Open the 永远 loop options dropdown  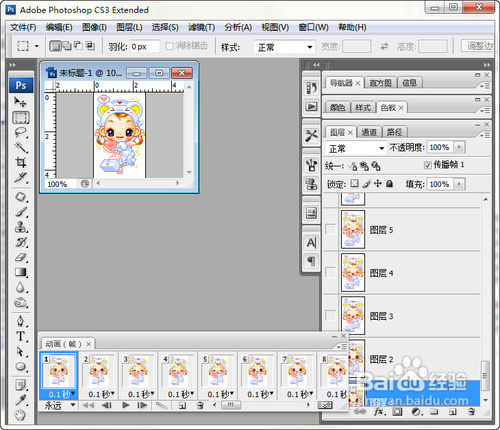point(59,405)
